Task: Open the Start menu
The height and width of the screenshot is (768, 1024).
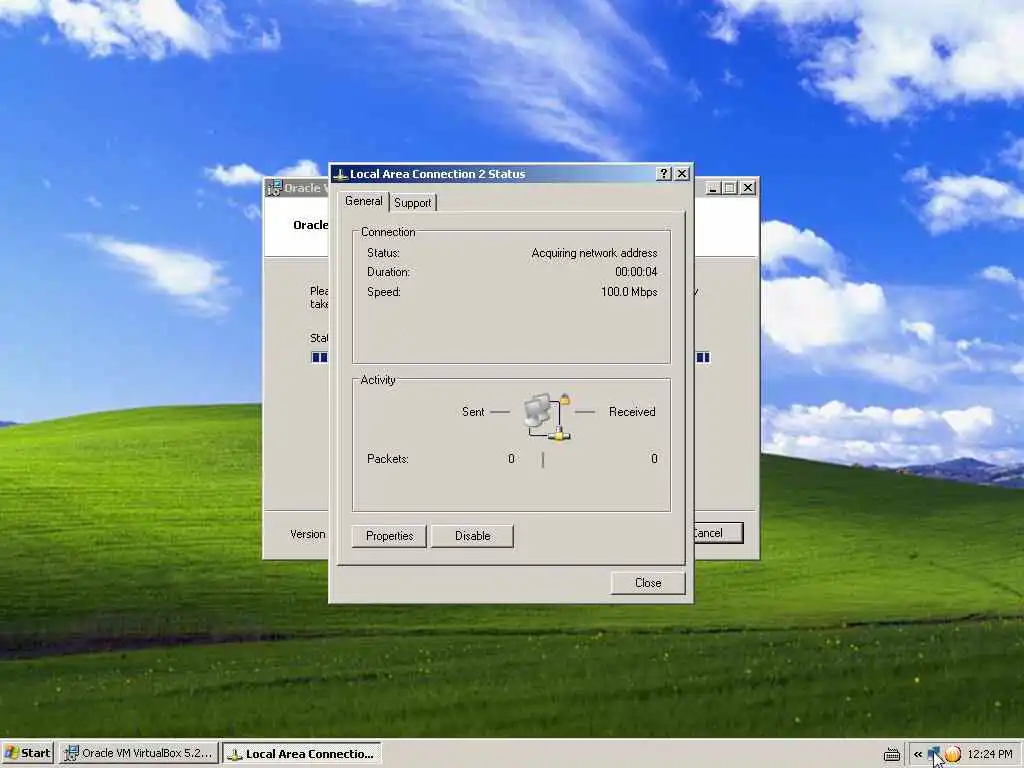Action: click(27, 753)
